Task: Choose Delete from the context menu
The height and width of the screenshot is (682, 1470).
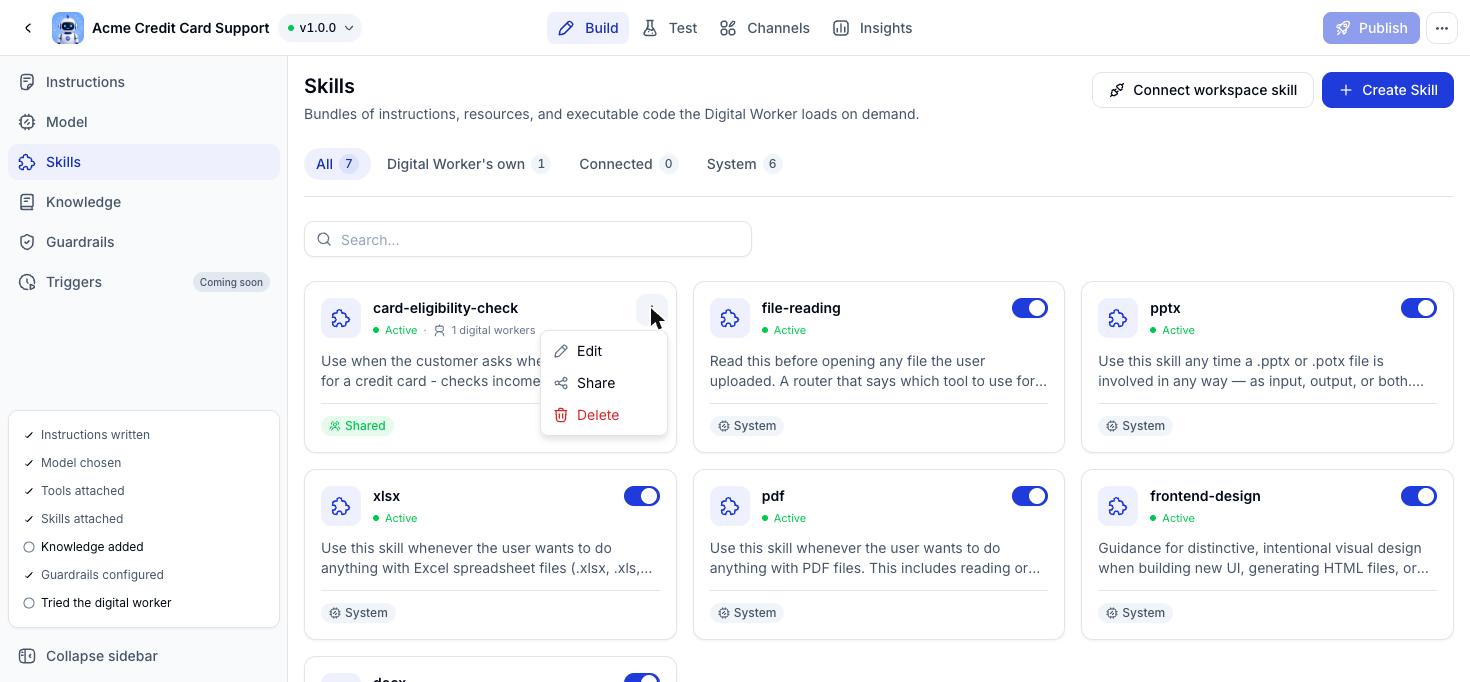Action: (603, 415)
